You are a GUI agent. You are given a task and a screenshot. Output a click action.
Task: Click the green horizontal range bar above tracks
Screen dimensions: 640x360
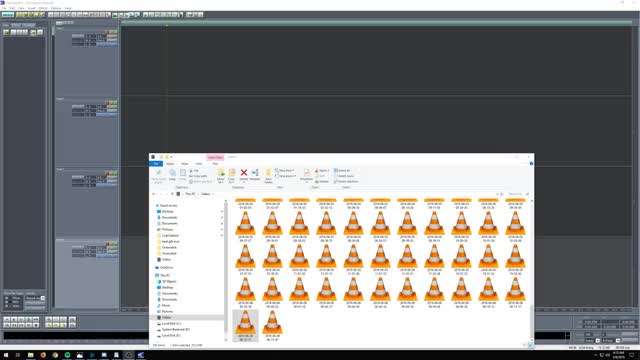[x=376, y=23]
